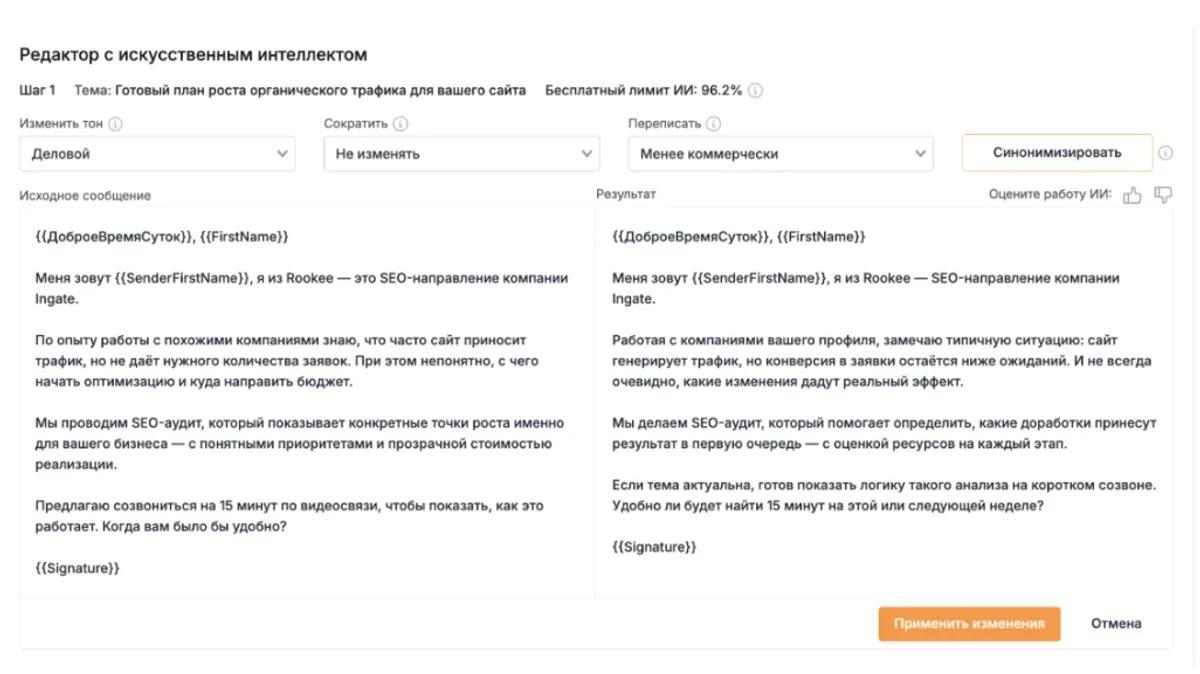Open the Деловой tone dropdown
1200x674 pixels.
tap(157, 154)
